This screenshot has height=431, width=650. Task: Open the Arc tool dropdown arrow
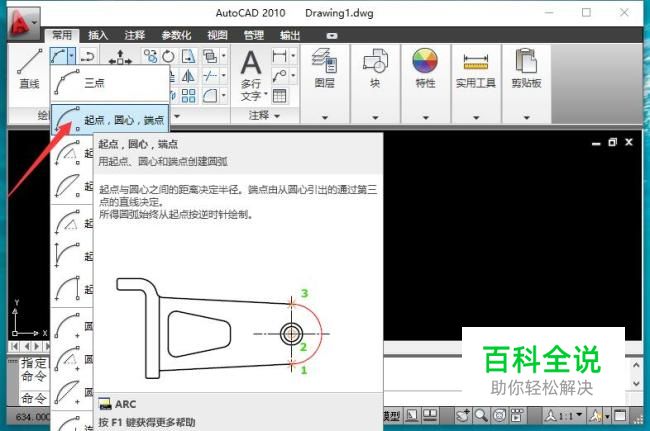pyautogui.click(x=72, y=56)
